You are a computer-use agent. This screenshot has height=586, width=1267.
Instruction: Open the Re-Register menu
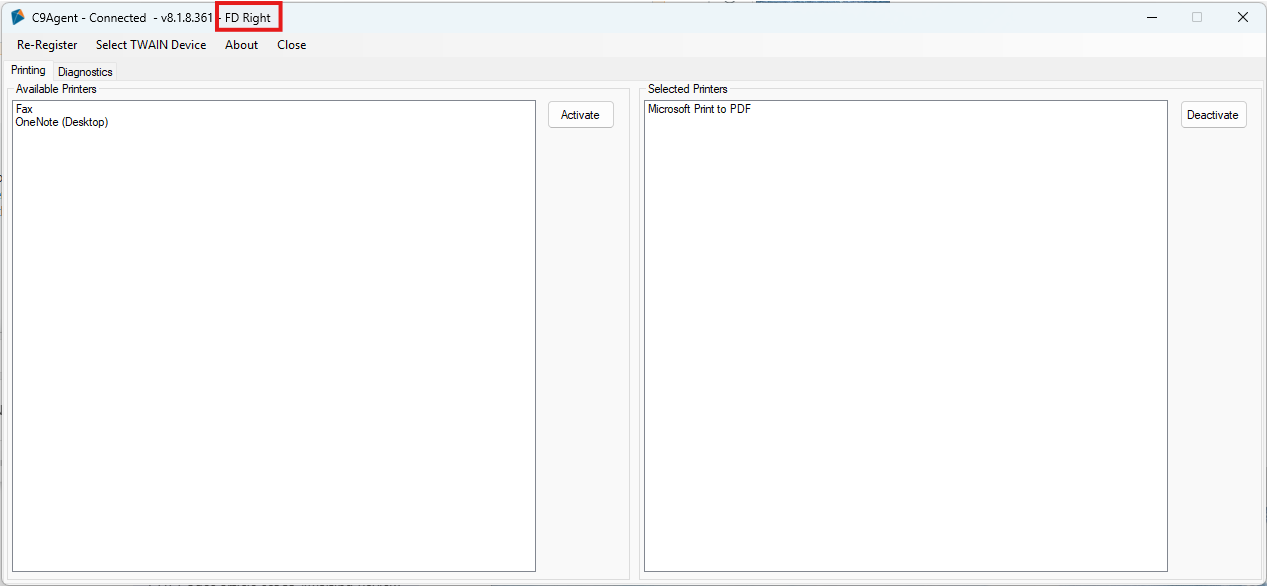pos(47,45)
